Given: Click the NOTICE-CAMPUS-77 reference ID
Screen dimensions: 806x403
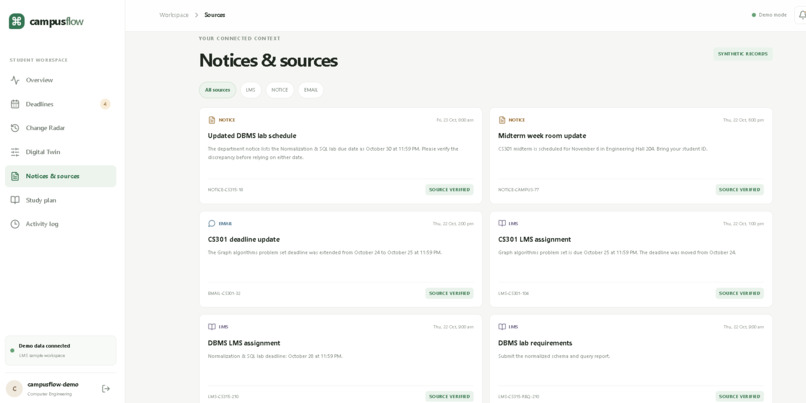Looking at the screenshot, I should [x=519, y=190].
